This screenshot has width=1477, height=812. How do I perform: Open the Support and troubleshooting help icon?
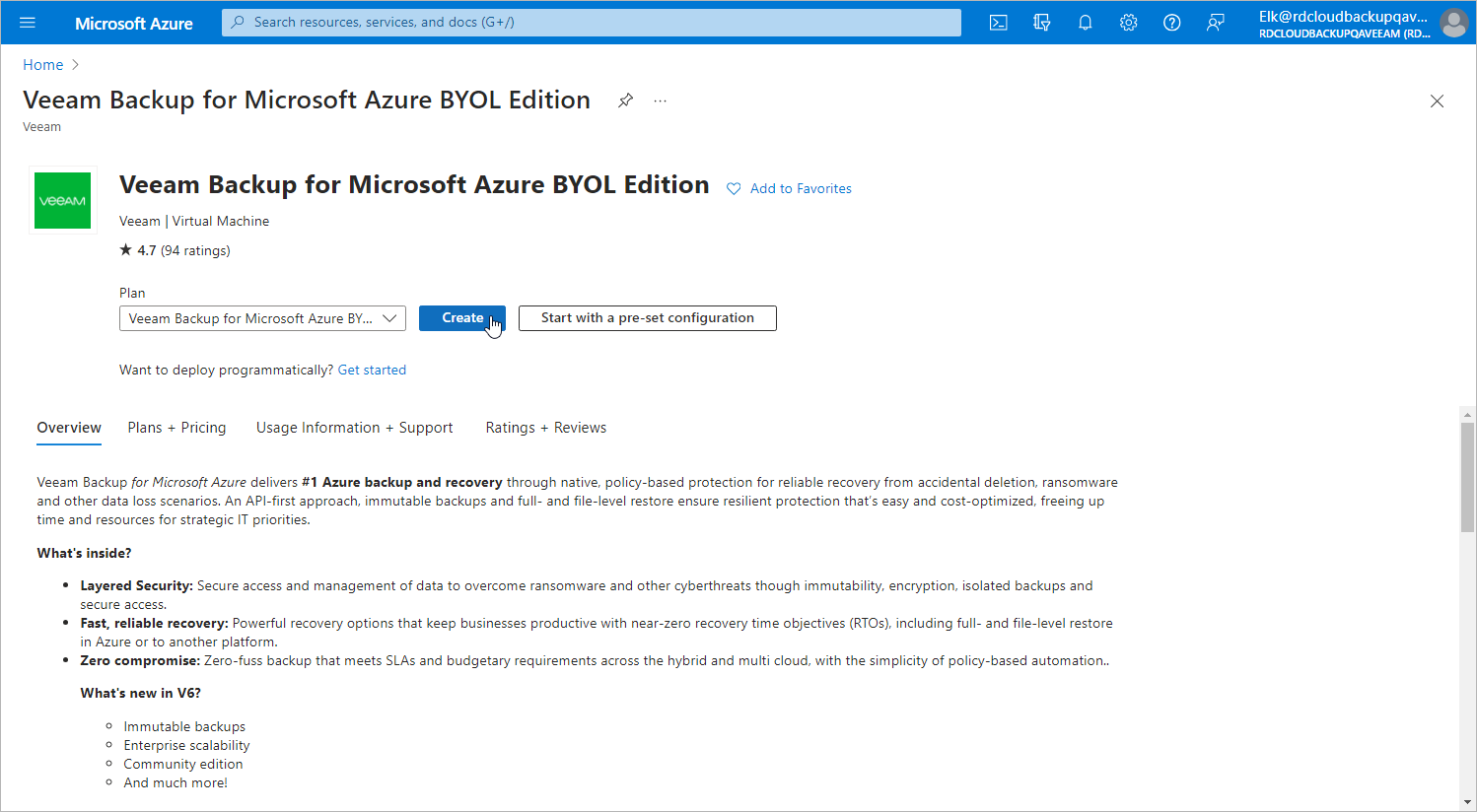click(x=1171, y=23)
